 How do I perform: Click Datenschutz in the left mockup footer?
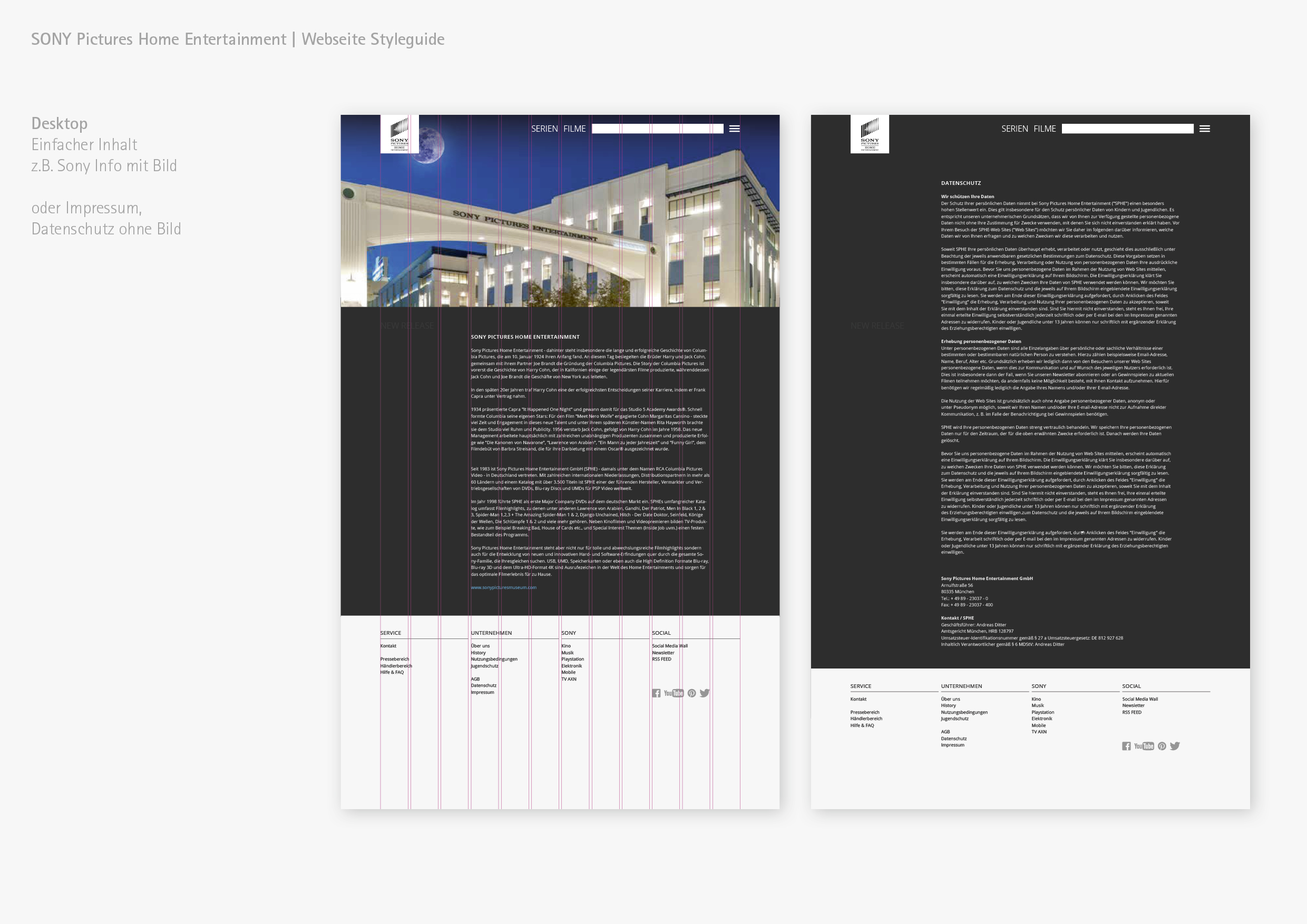[x=484, y=685]
